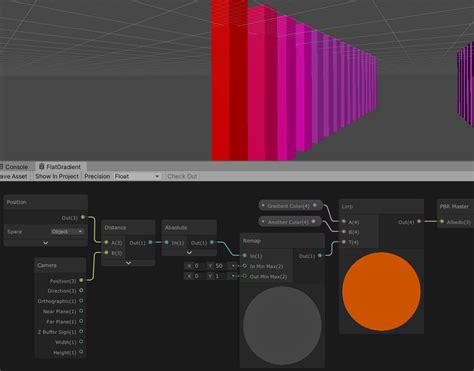Click the Remap node In(1) port

[245, 255]
